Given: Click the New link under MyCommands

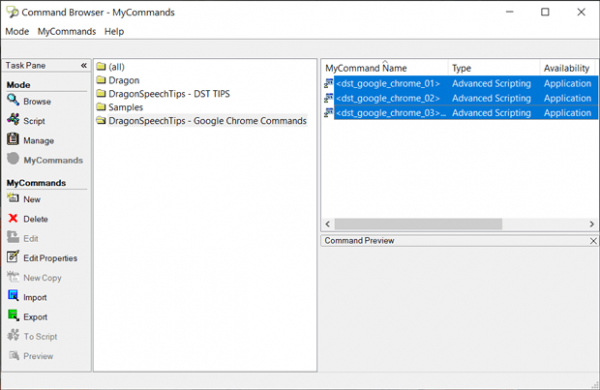Looking at the screenshot, I should point(32,199).
